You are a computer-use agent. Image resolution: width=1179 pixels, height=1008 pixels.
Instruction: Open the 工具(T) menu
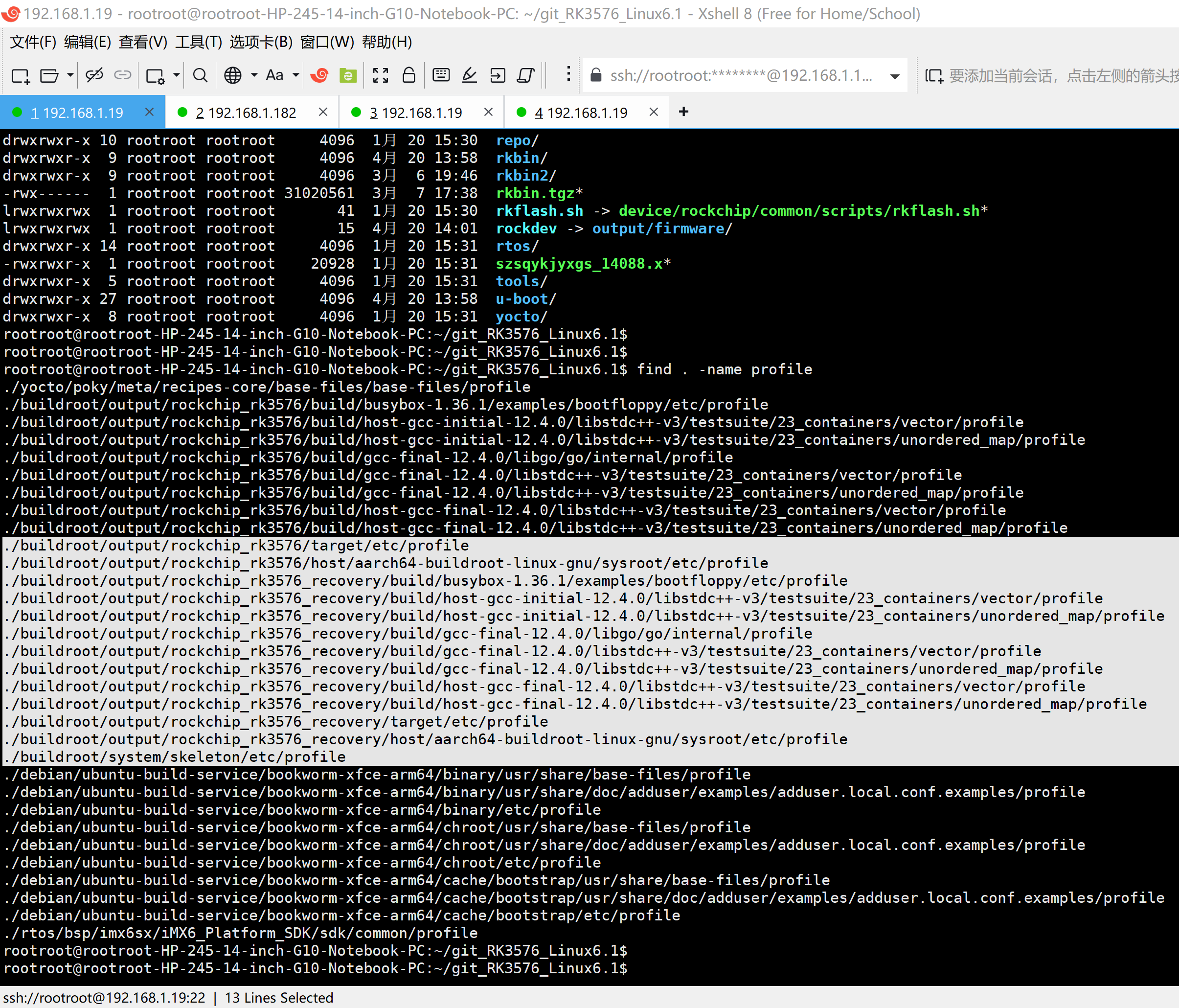tap(199, 42)
